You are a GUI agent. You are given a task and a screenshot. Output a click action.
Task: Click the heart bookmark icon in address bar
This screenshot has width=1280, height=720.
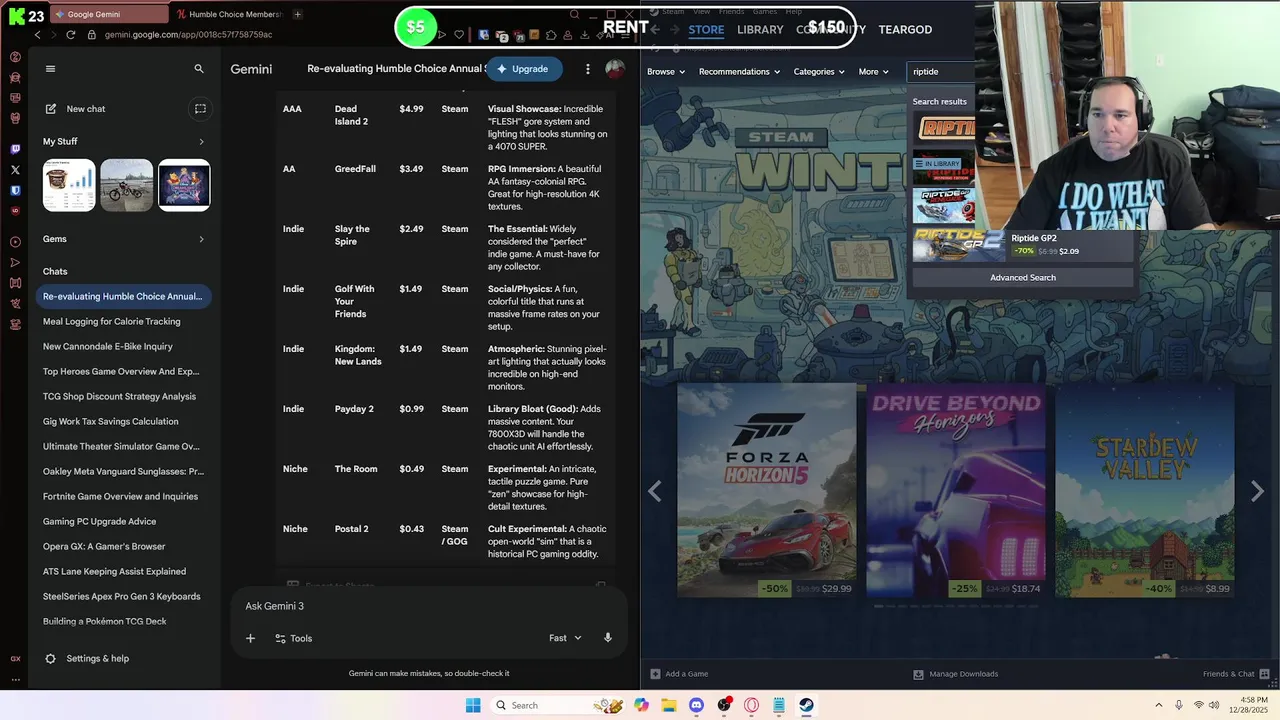point(459,35)
